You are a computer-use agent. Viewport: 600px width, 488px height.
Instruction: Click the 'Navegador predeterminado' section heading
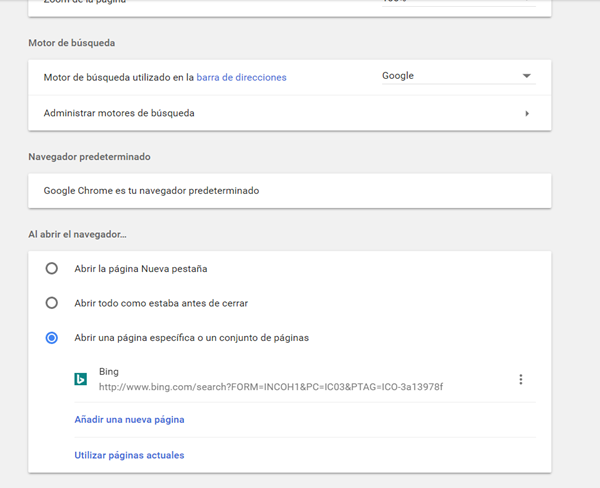click(x=89, y=157)
